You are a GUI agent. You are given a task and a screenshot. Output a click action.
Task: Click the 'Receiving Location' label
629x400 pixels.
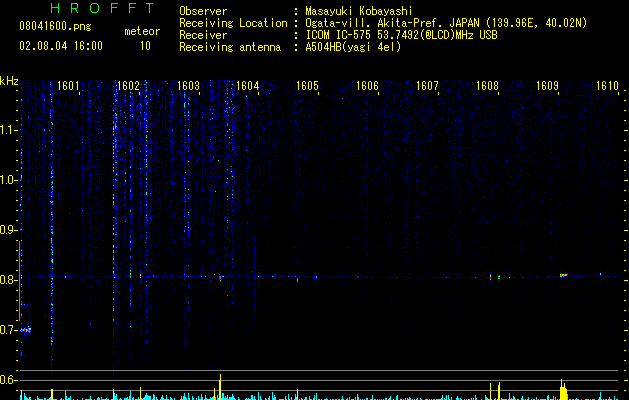[233, 23]
